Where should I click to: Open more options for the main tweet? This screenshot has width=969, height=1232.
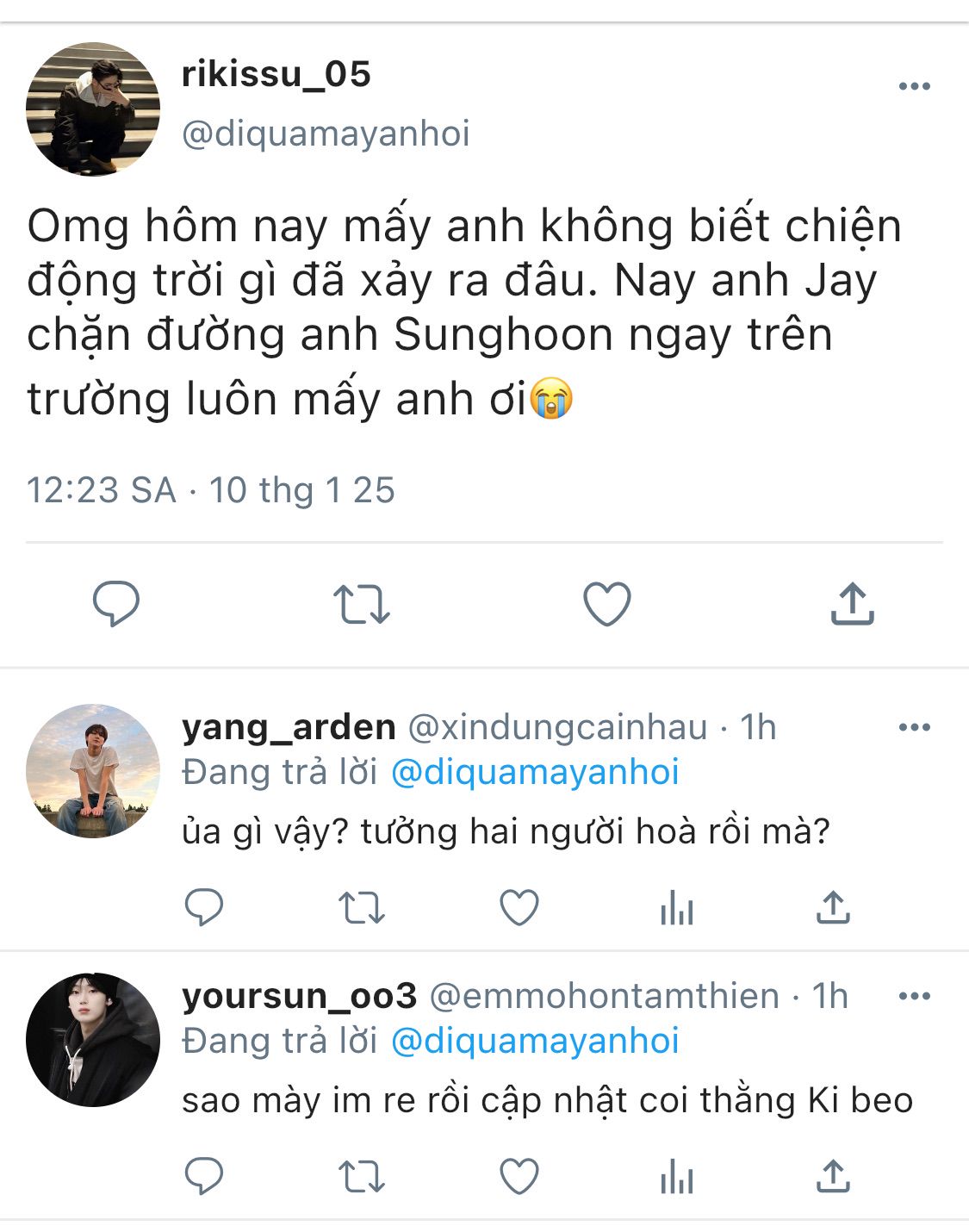click(914, 86)
